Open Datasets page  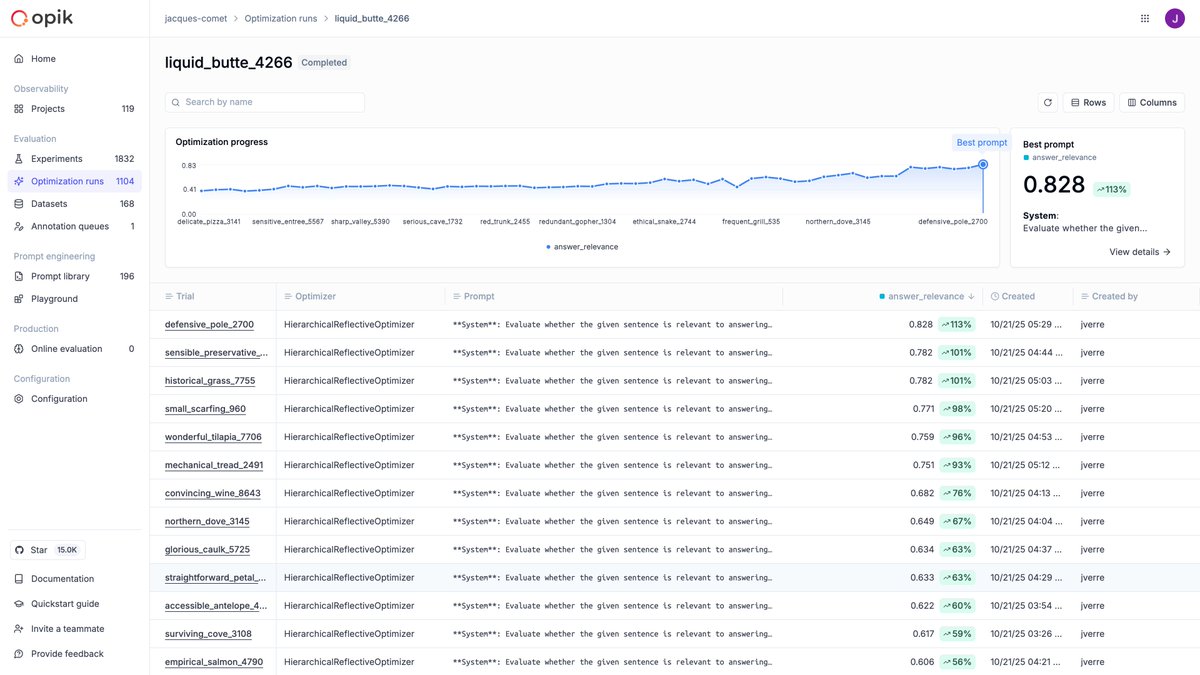tap(74, 204)
